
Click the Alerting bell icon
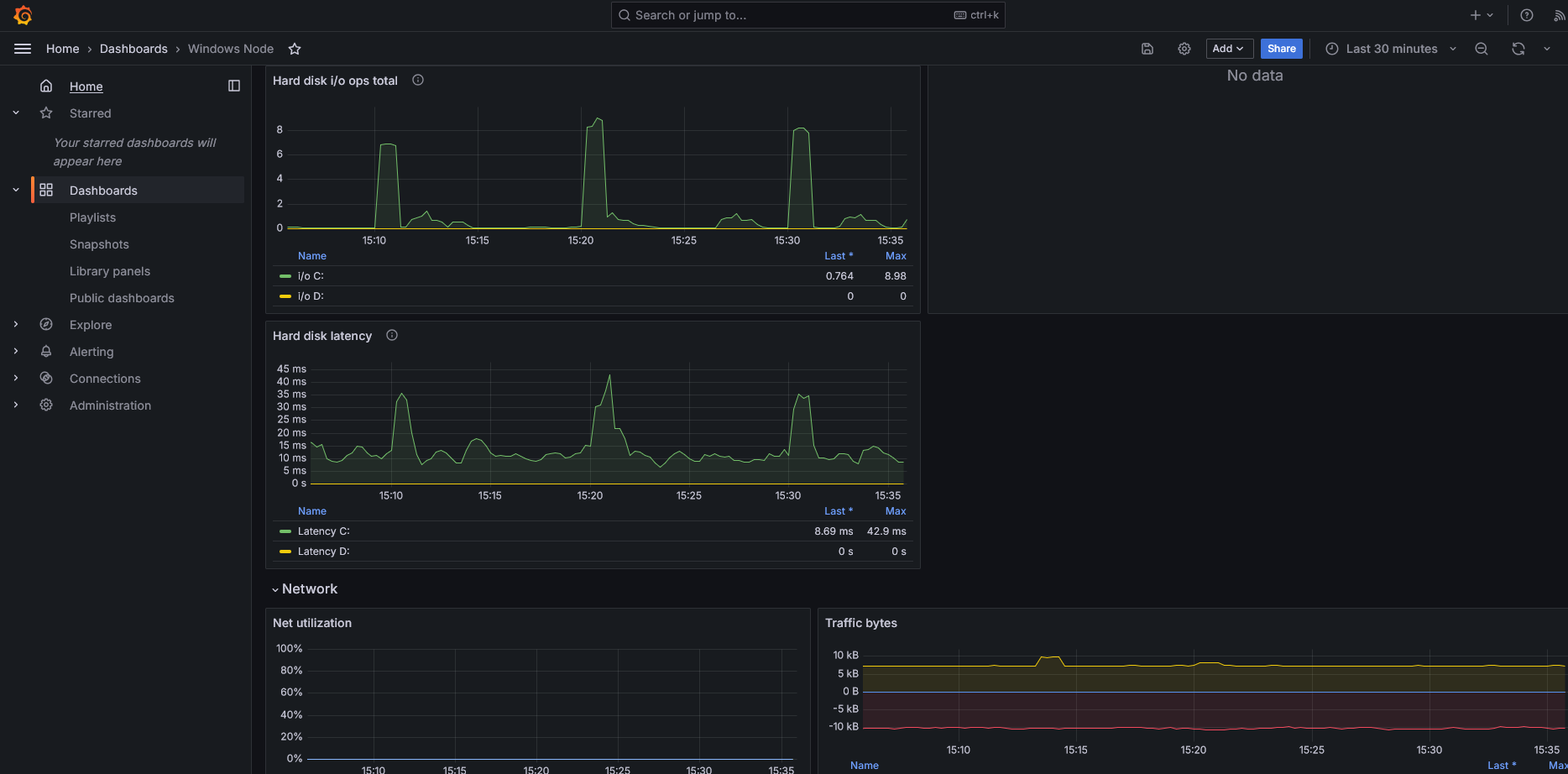pyautogui.click(x=46, y=351)
